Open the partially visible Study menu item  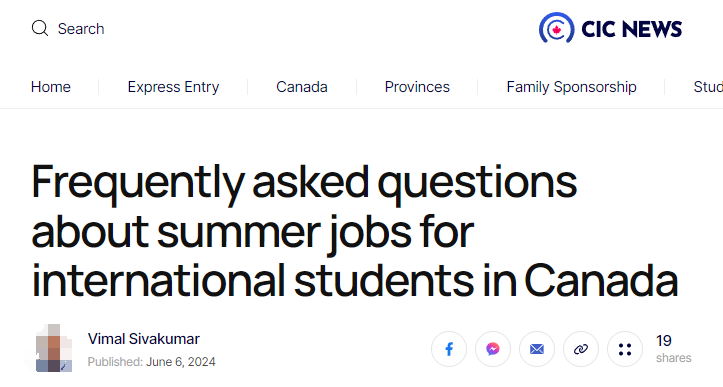[x=708, y=87]
